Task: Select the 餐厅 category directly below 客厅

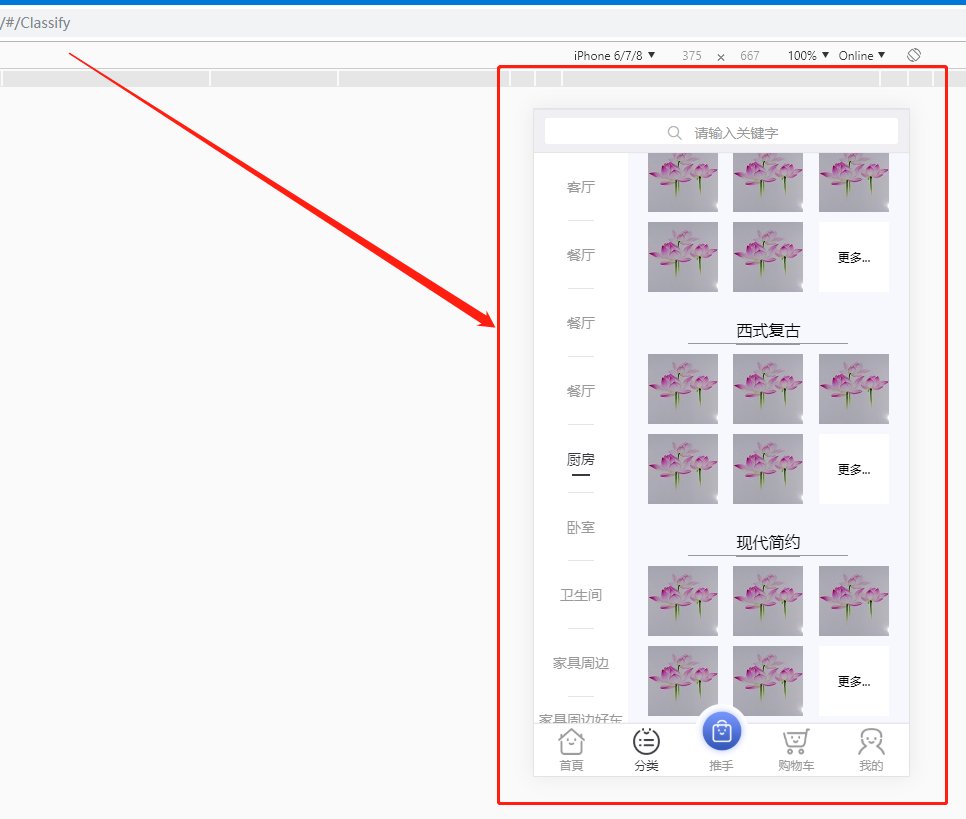Action: 581,255
